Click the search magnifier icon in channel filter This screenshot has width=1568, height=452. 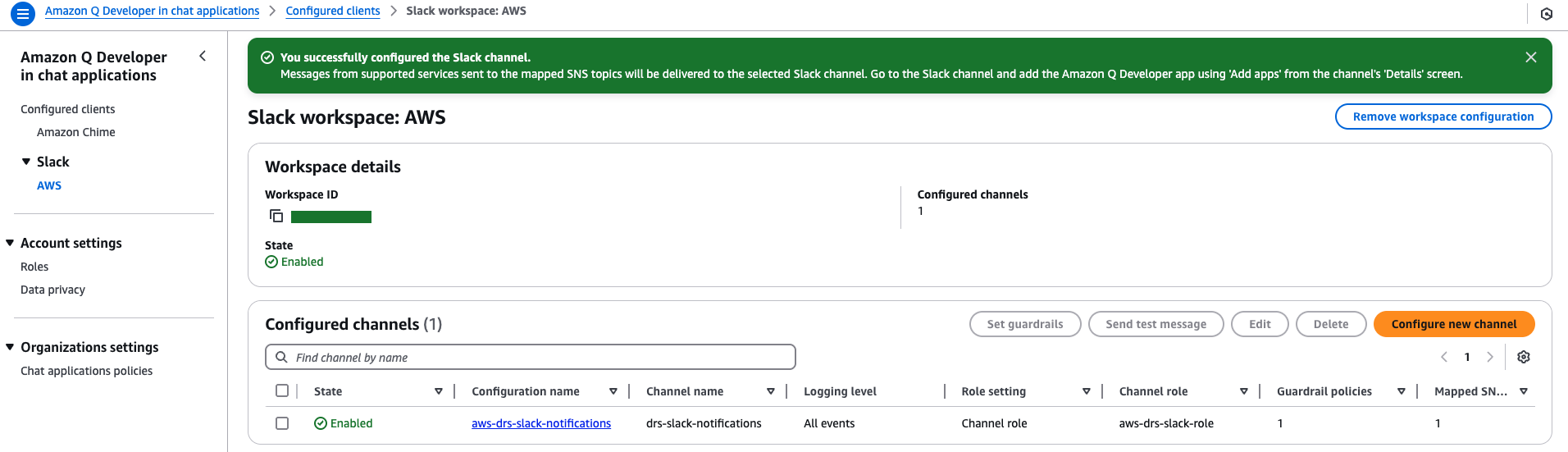tap(281, 358)
